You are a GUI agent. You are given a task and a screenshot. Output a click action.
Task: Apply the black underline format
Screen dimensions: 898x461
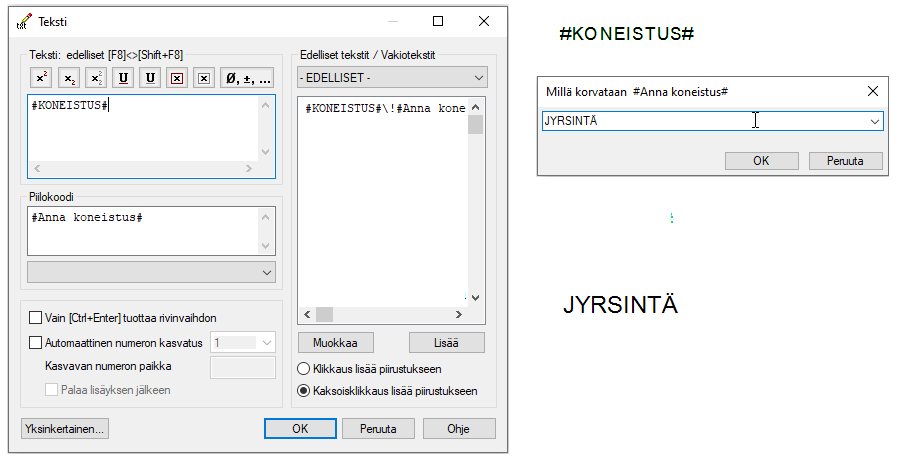(x=150, y=78)
